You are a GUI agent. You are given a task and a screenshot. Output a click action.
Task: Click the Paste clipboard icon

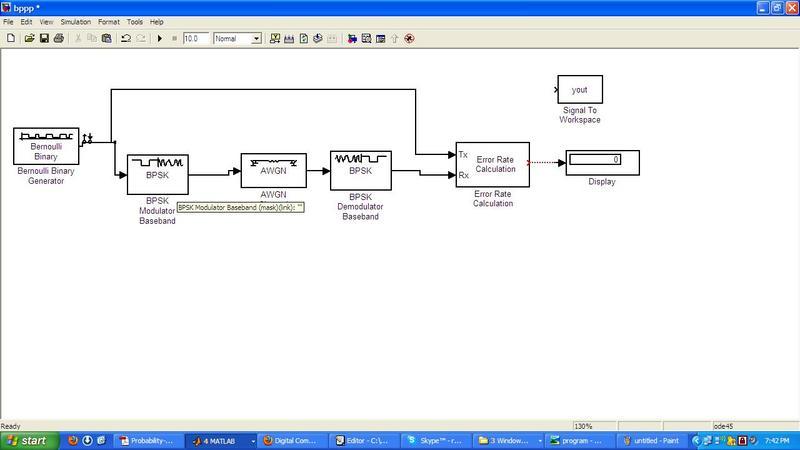[106, 39]
